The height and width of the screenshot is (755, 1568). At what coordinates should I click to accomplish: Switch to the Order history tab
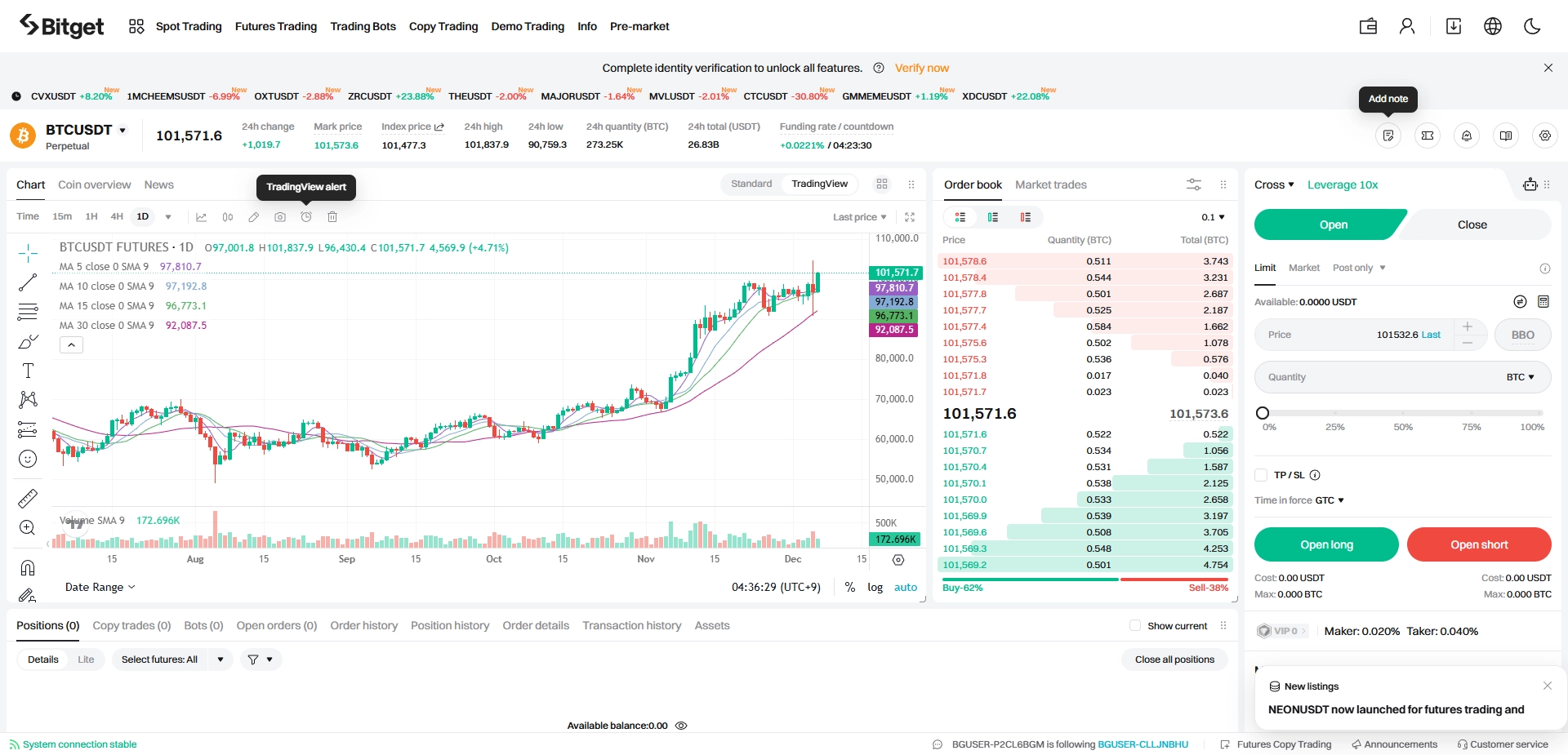click(x=363, y=625)
